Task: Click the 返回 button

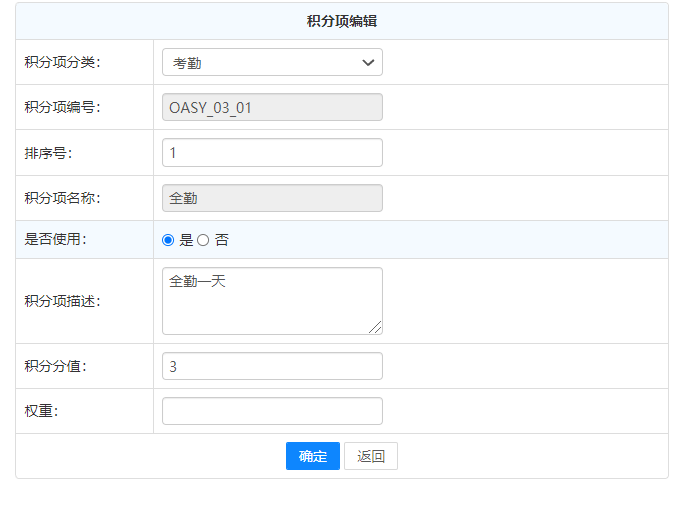Action: tap(371, 456)
